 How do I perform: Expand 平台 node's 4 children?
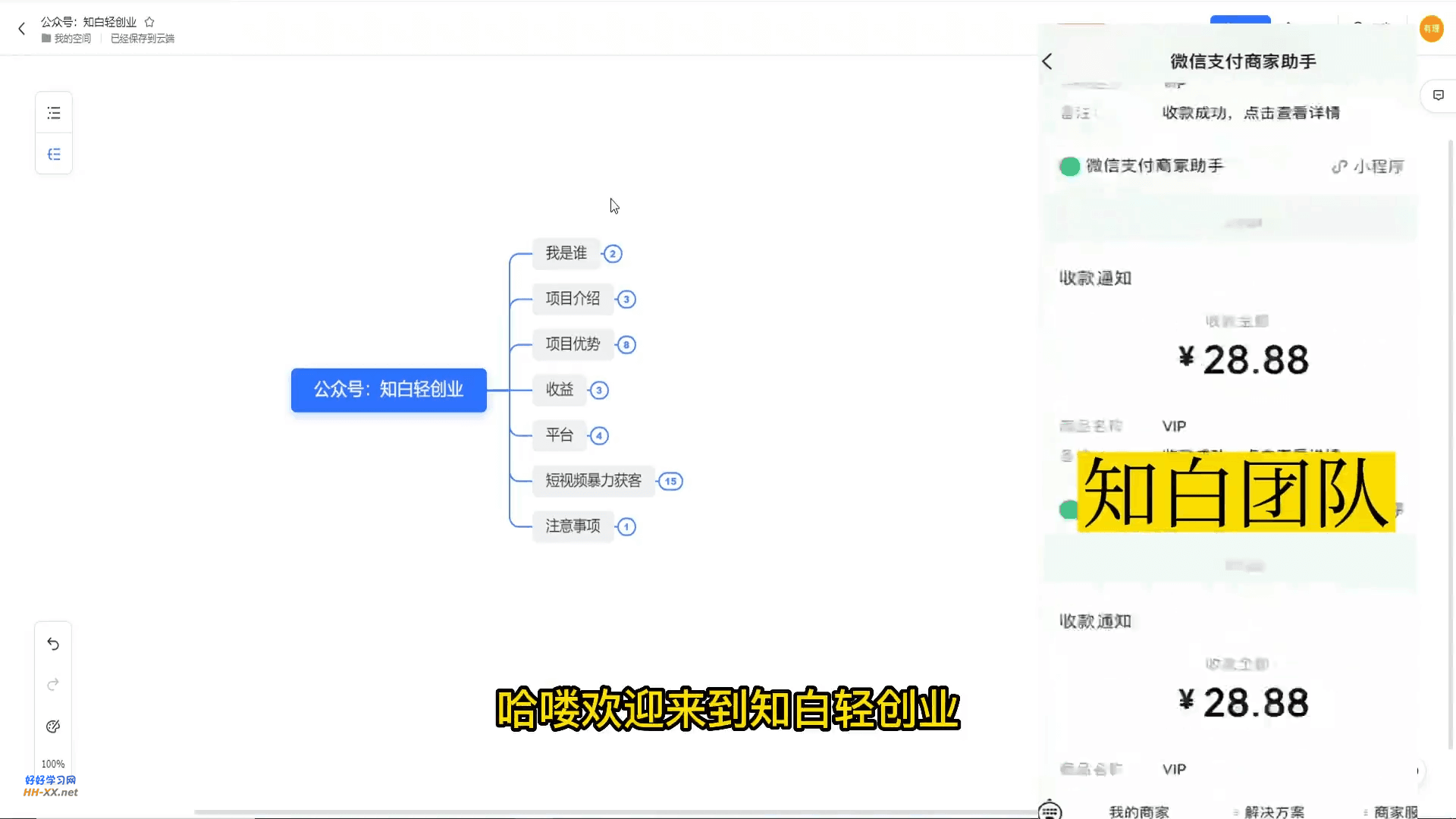(x=599, y=436)
